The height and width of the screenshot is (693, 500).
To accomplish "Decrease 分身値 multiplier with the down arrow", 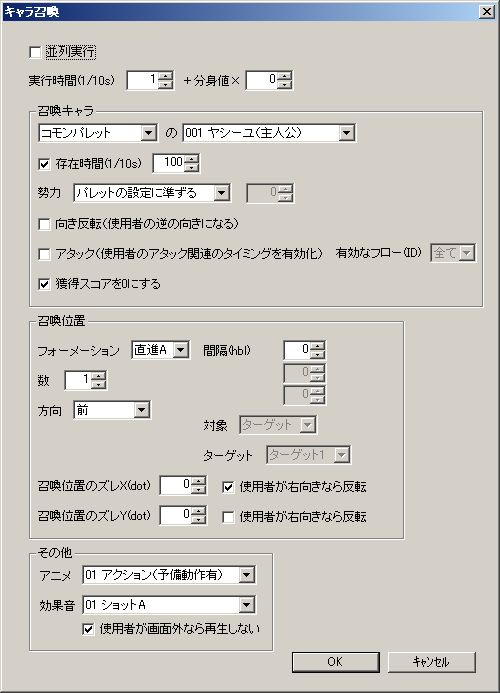I will [x=284, y=84].
